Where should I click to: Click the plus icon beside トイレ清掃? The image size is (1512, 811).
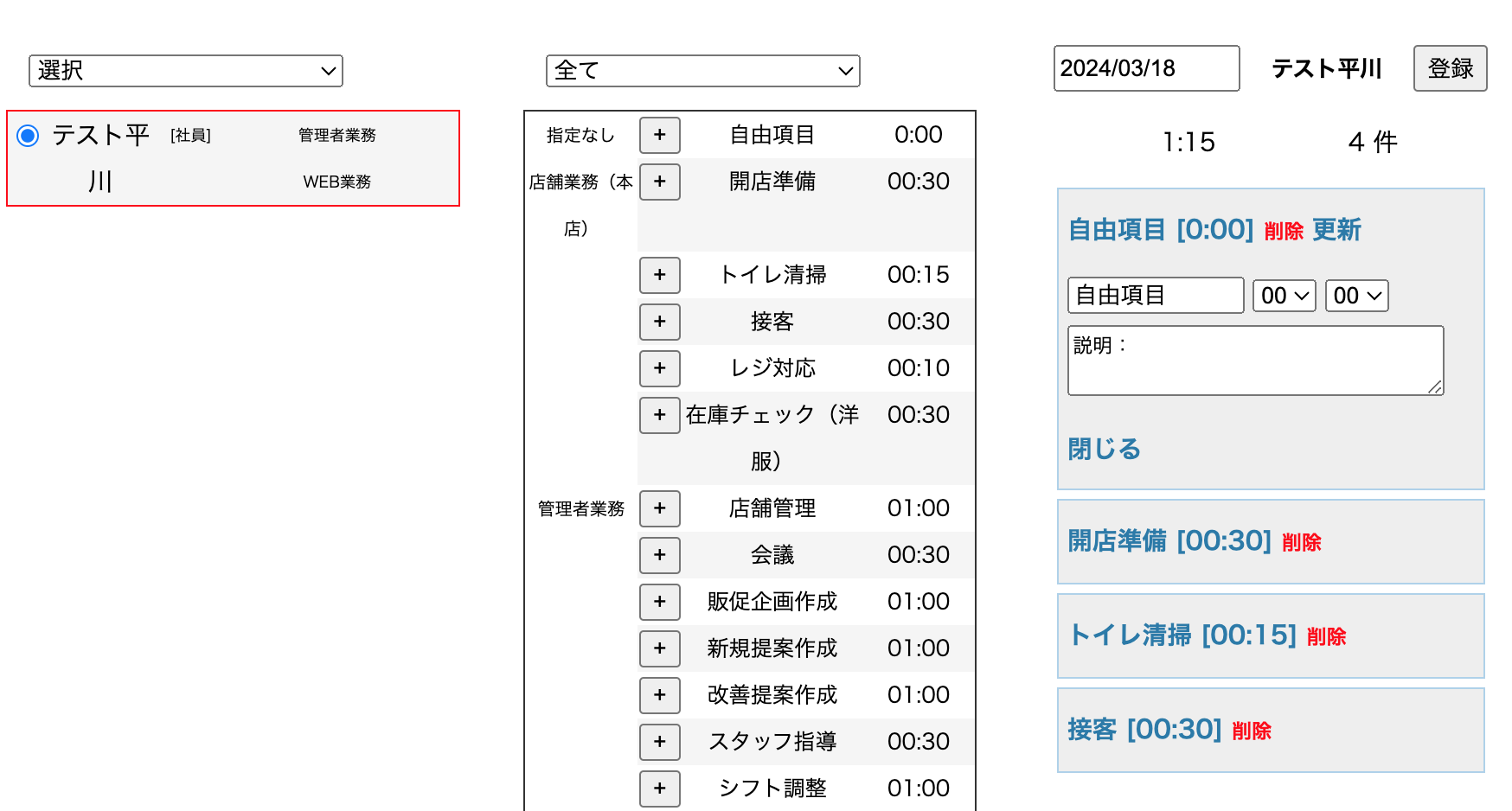tap(660, 275)
